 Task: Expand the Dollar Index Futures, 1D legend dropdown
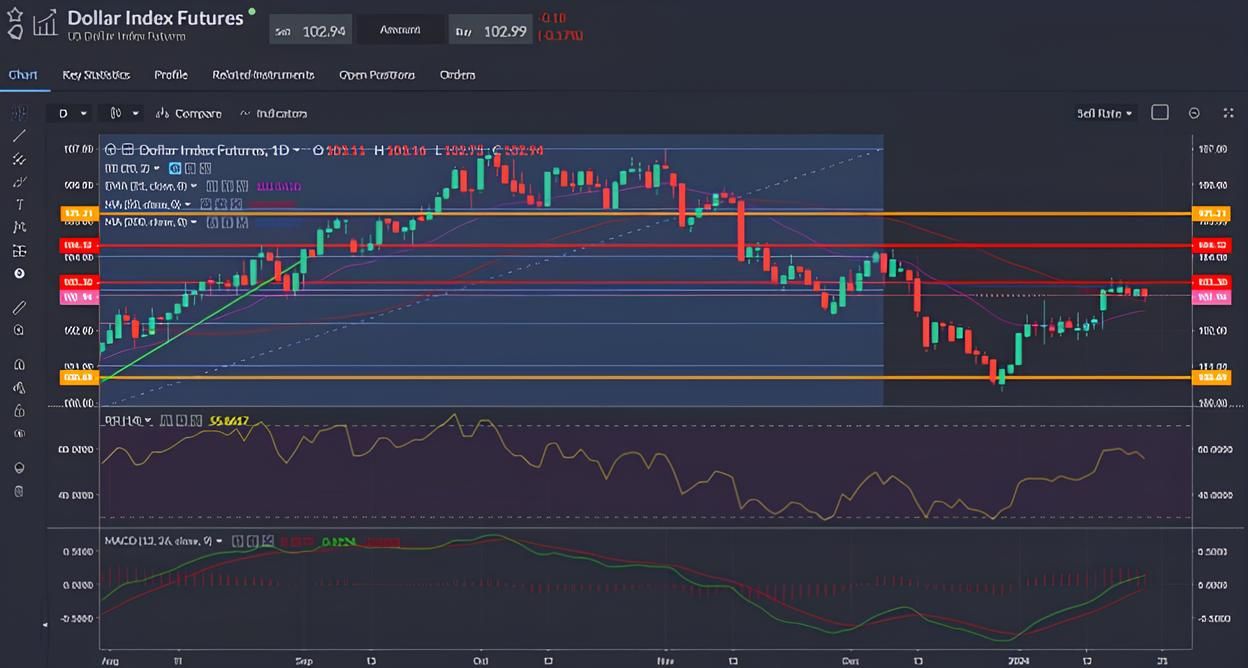click(x=296, y=150)
